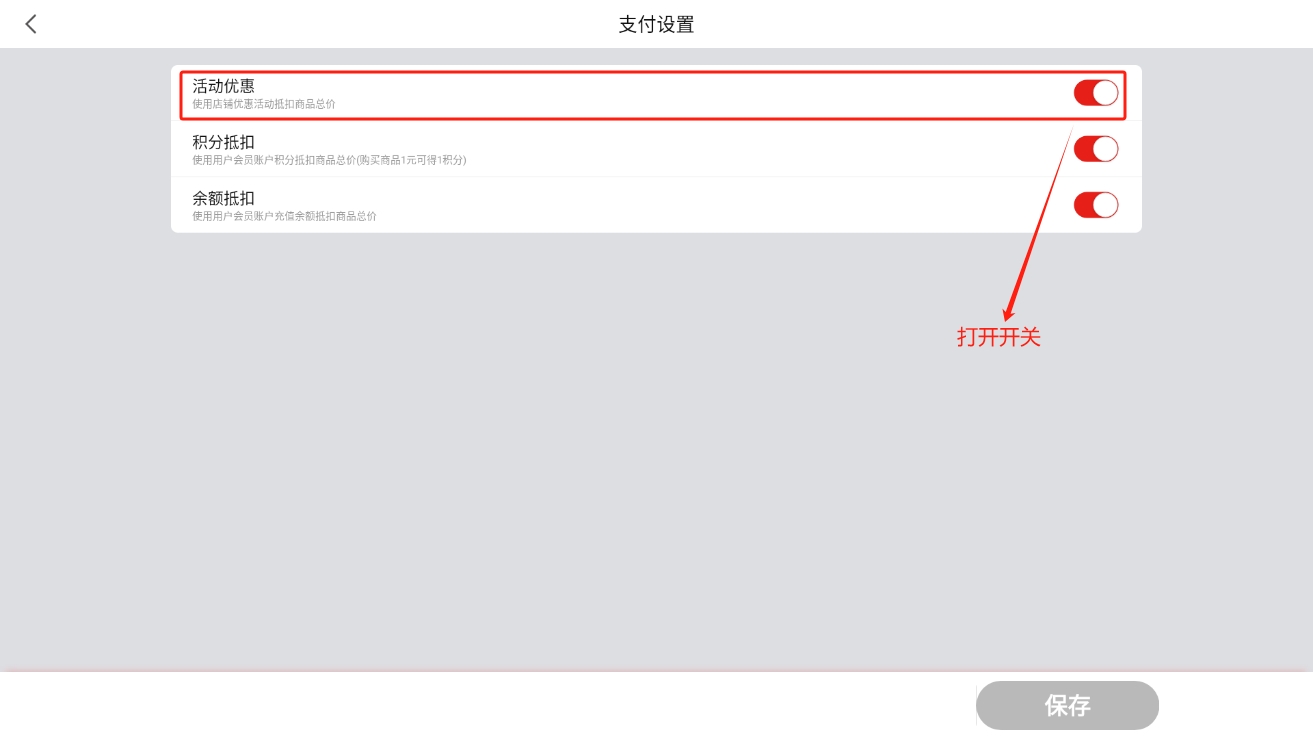Click the white knob of 活动优惠 switch
The height and width of the screenshot is (739, 1313).
pos(1105,93)
